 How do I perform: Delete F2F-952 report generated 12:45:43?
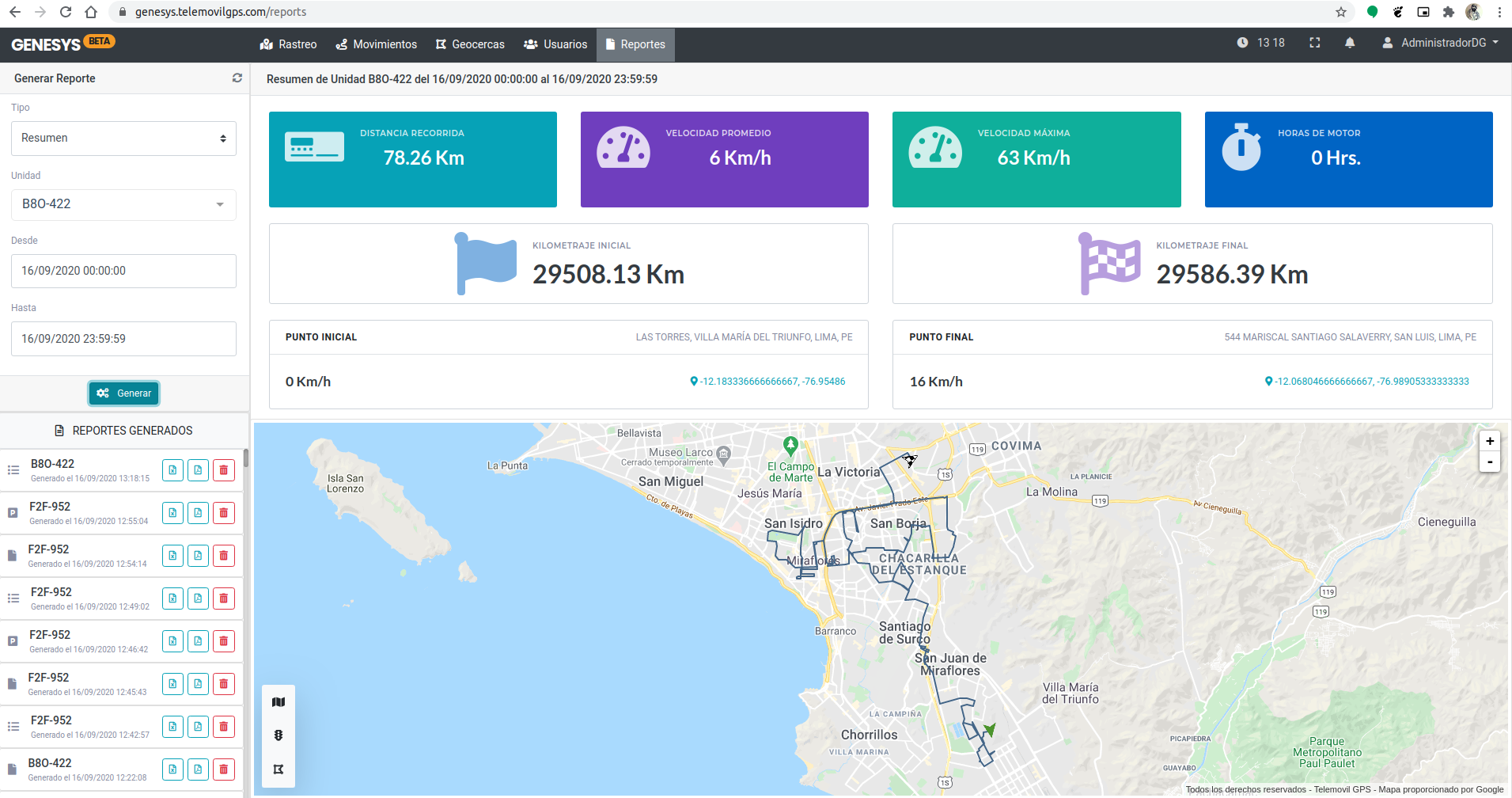coord(224,684)
